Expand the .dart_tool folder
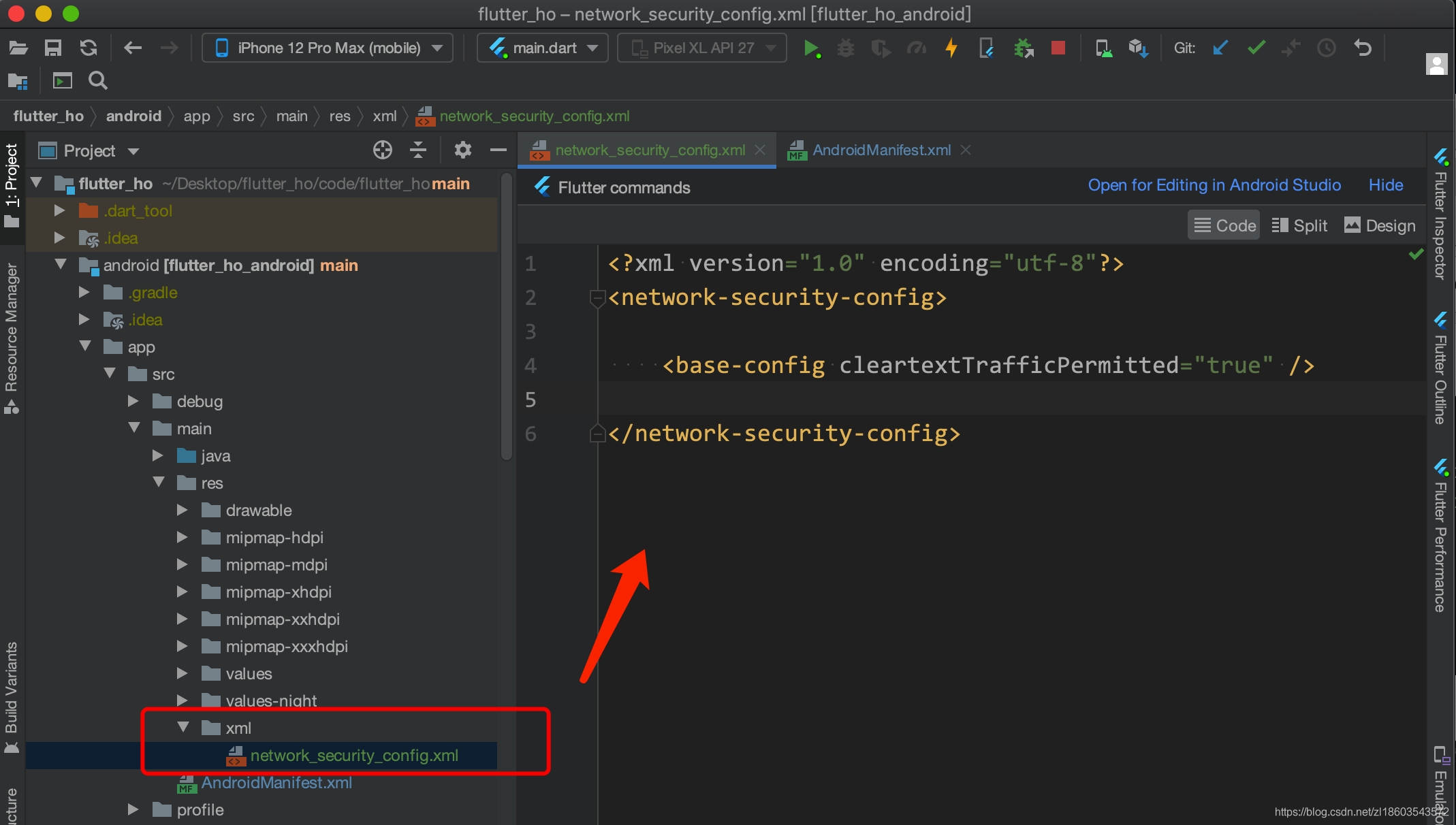The image size is (1456, 825). coord(59,210)
